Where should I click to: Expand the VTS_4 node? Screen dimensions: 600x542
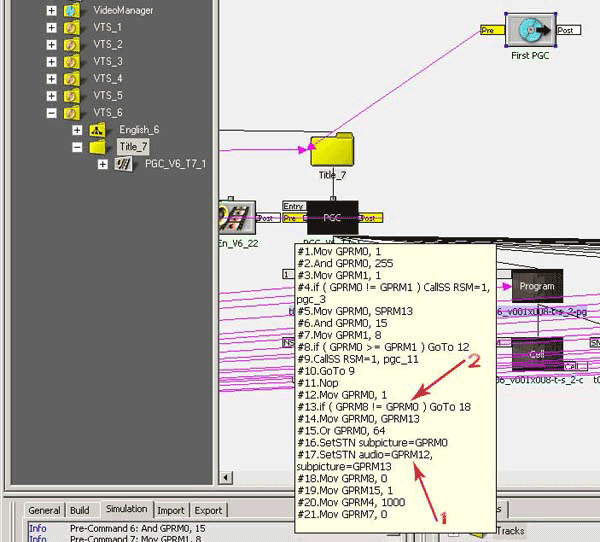pyautogui.click(x=51, y=78)
